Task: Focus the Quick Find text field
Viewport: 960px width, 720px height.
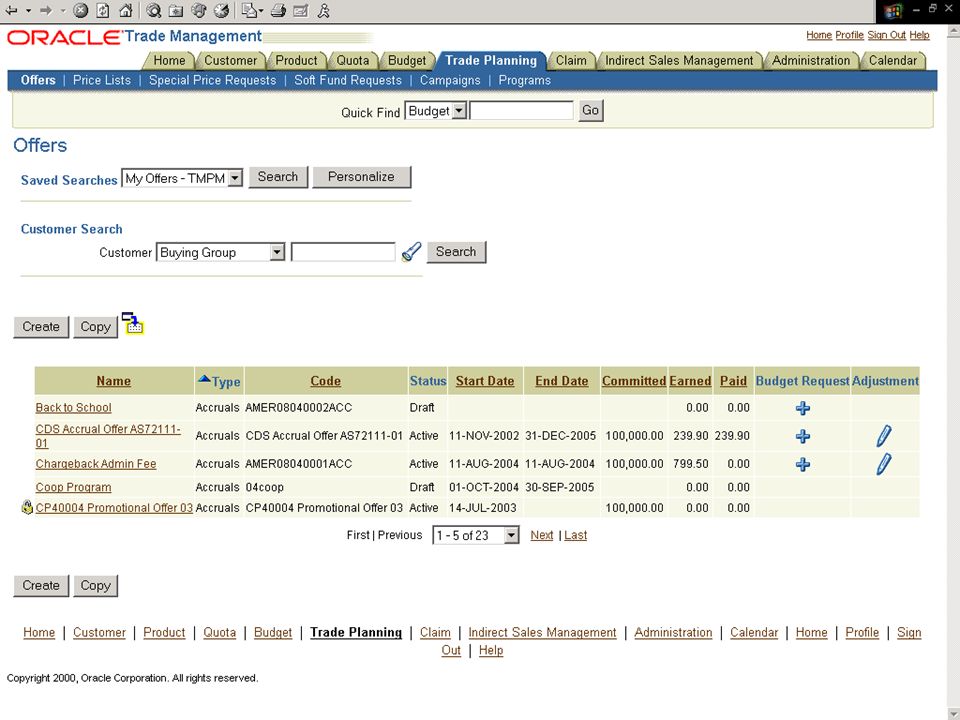Action: point(522,111)
